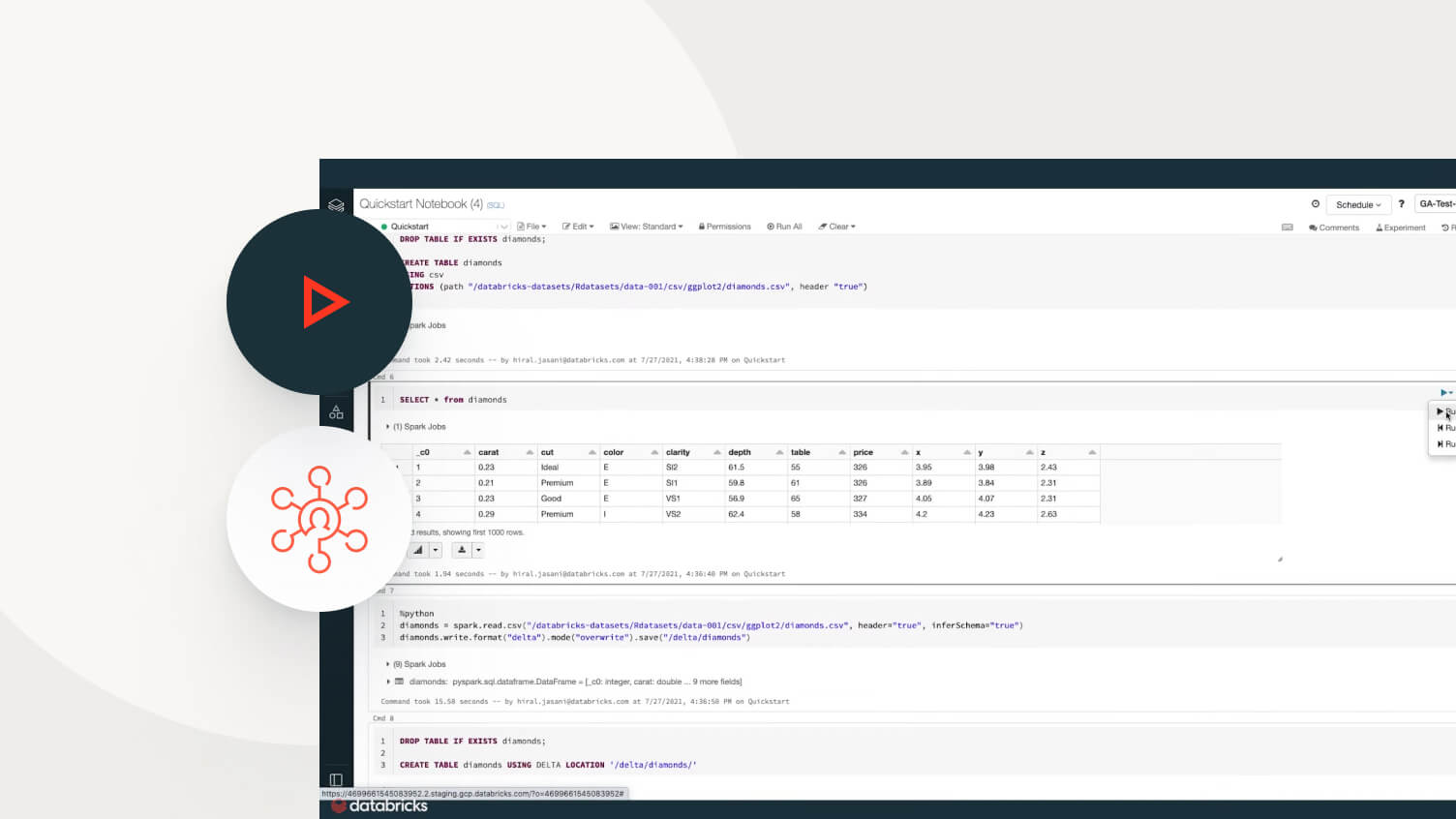Open the keyboard shortcuts icon
This screenshot has width=1456, height=819.
coord(1287,227)
